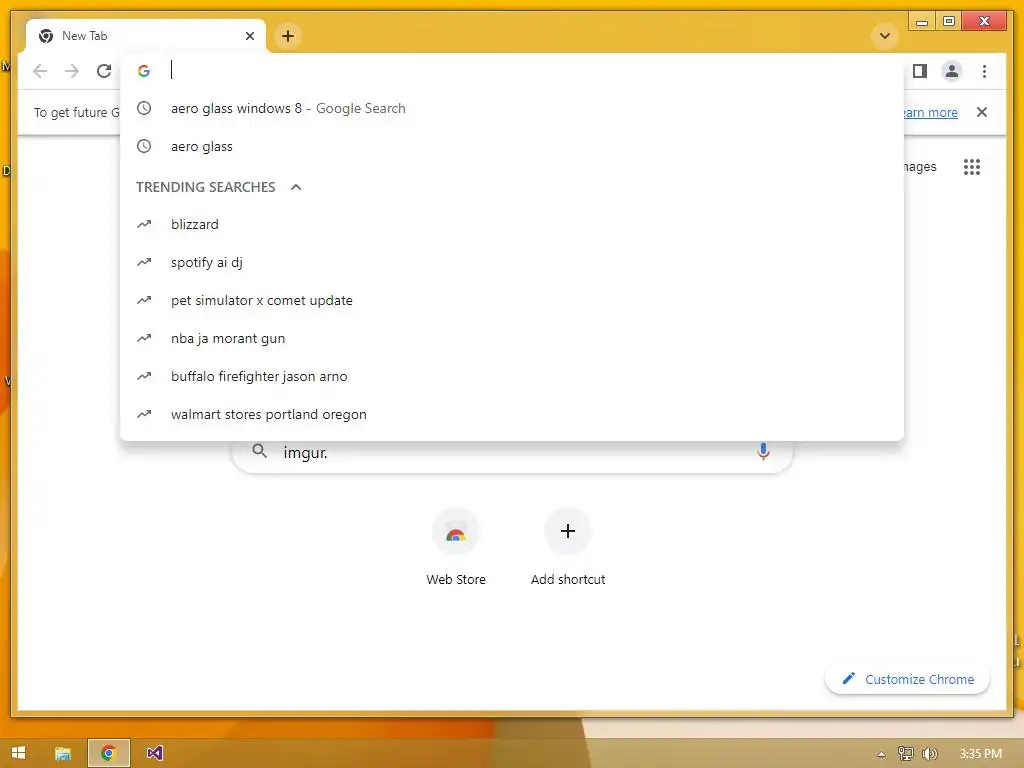Select 'buffalo firefighter jason arno' suggestion

coord(512,376)
